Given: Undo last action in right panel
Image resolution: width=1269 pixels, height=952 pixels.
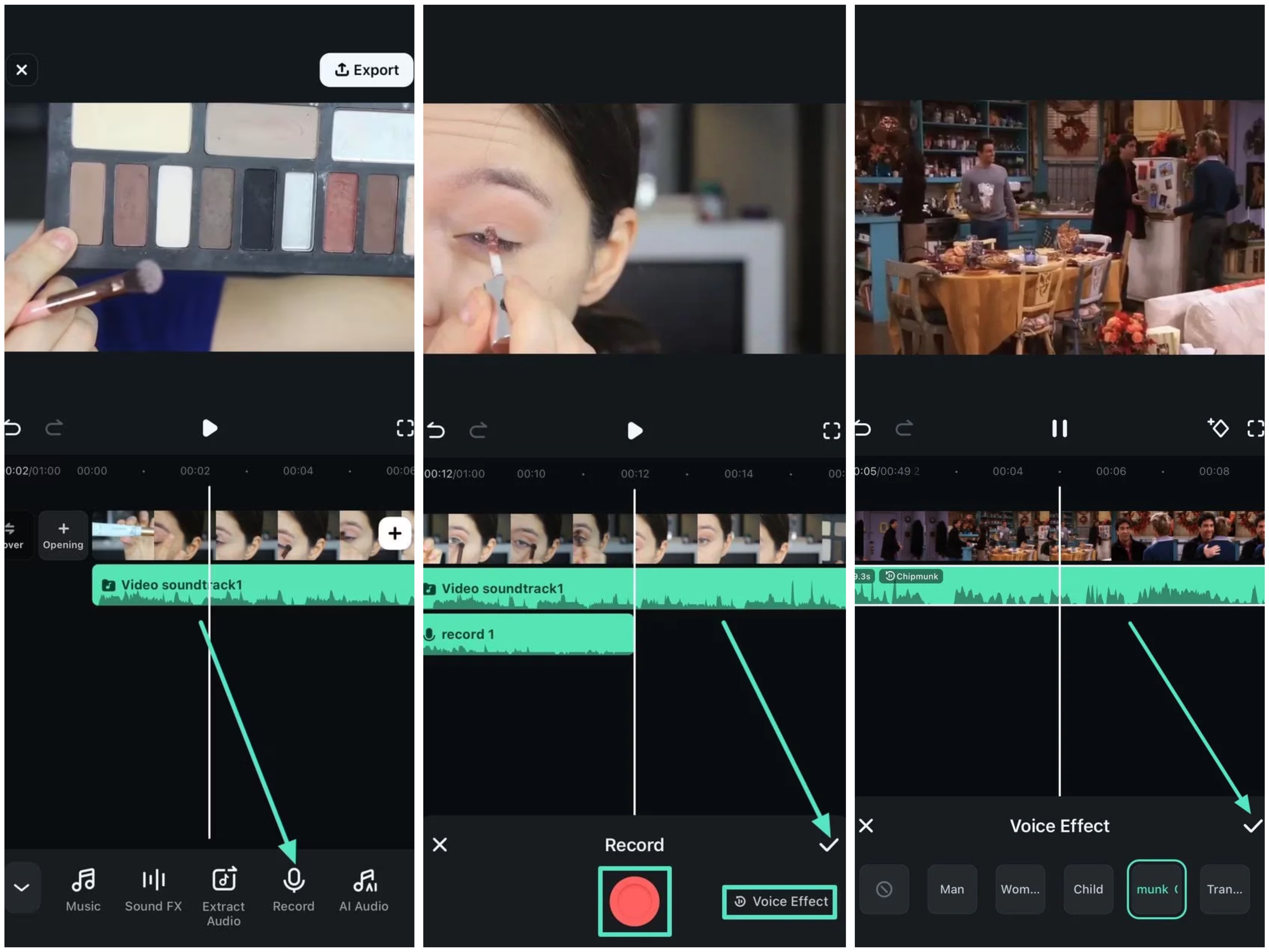Looking at the screenshot, I should (x=863, y=429).
